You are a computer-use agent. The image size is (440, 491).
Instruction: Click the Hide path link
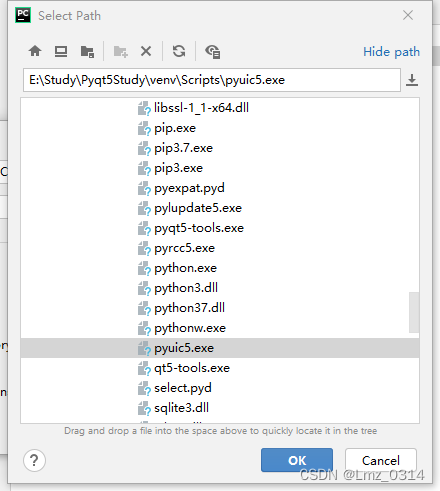[391, 52]
